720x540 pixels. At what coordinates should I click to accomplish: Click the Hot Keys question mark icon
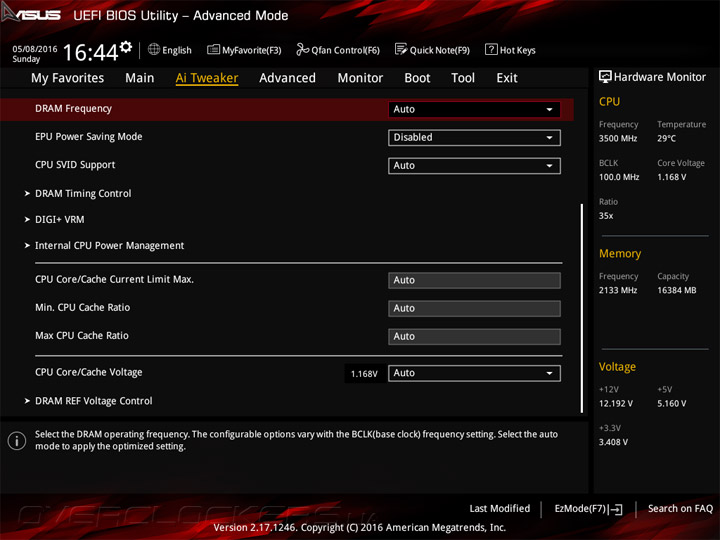[x=491, y=50]
